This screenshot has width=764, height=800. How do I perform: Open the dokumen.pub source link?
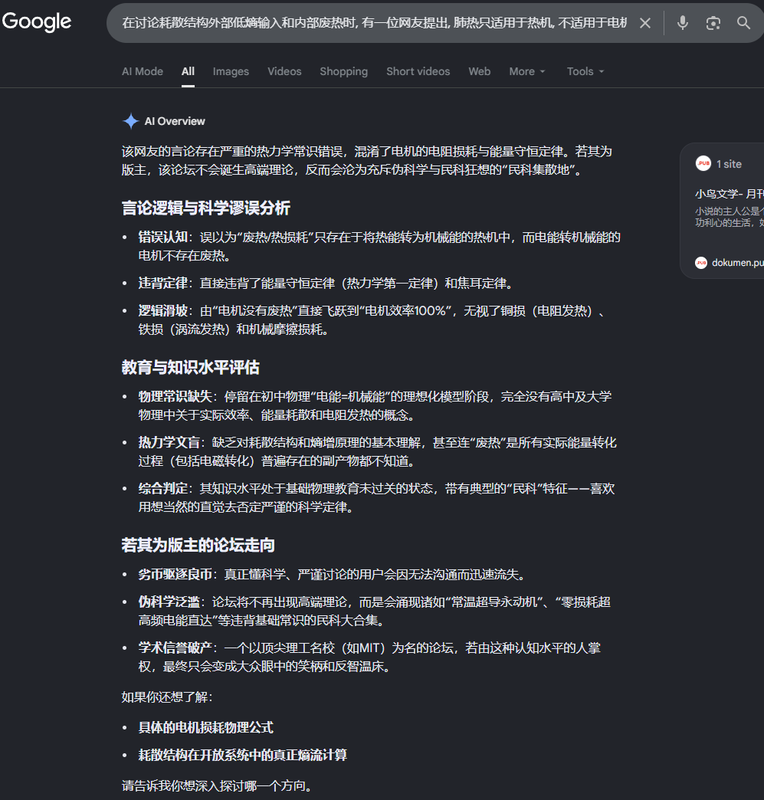tap(737, 263)
